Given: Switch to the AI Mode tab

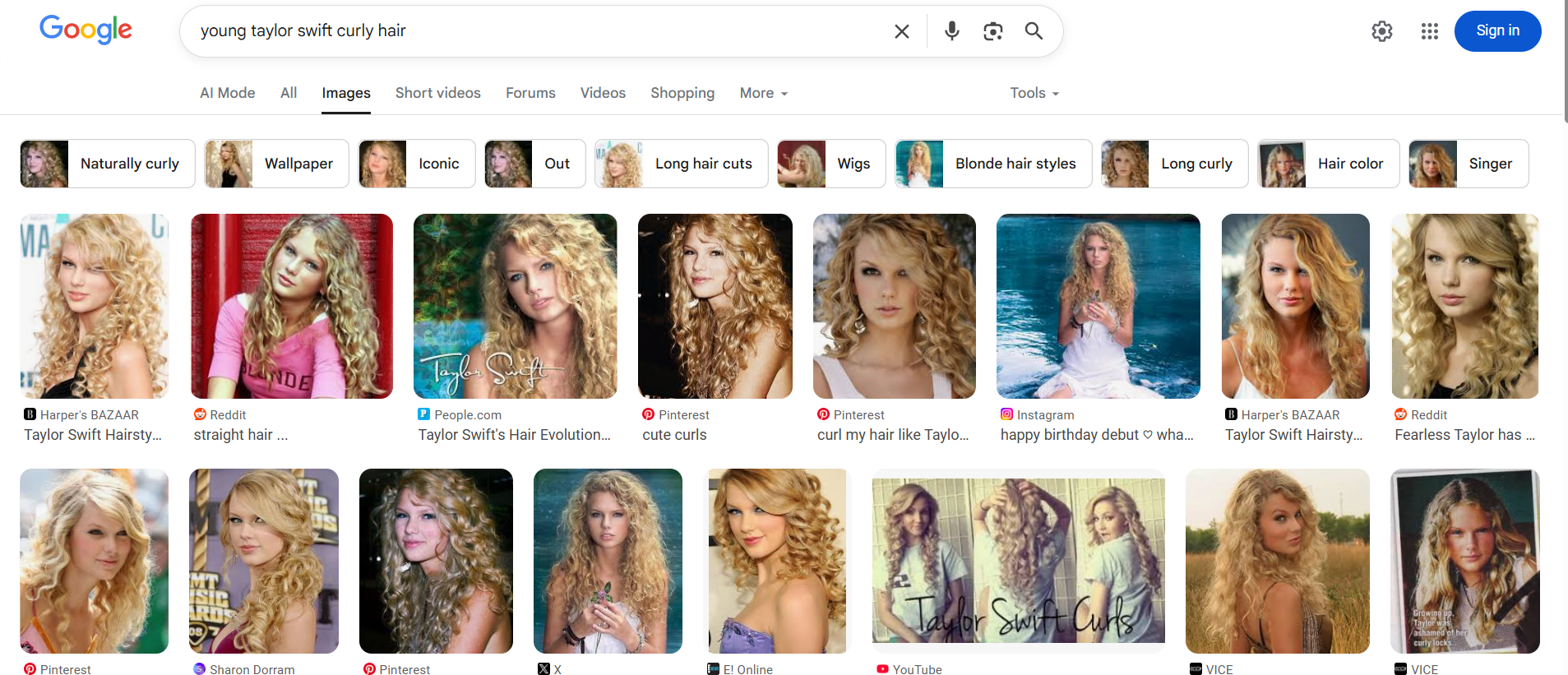Looking at the screenshot, I should click(x=228, y=93).
